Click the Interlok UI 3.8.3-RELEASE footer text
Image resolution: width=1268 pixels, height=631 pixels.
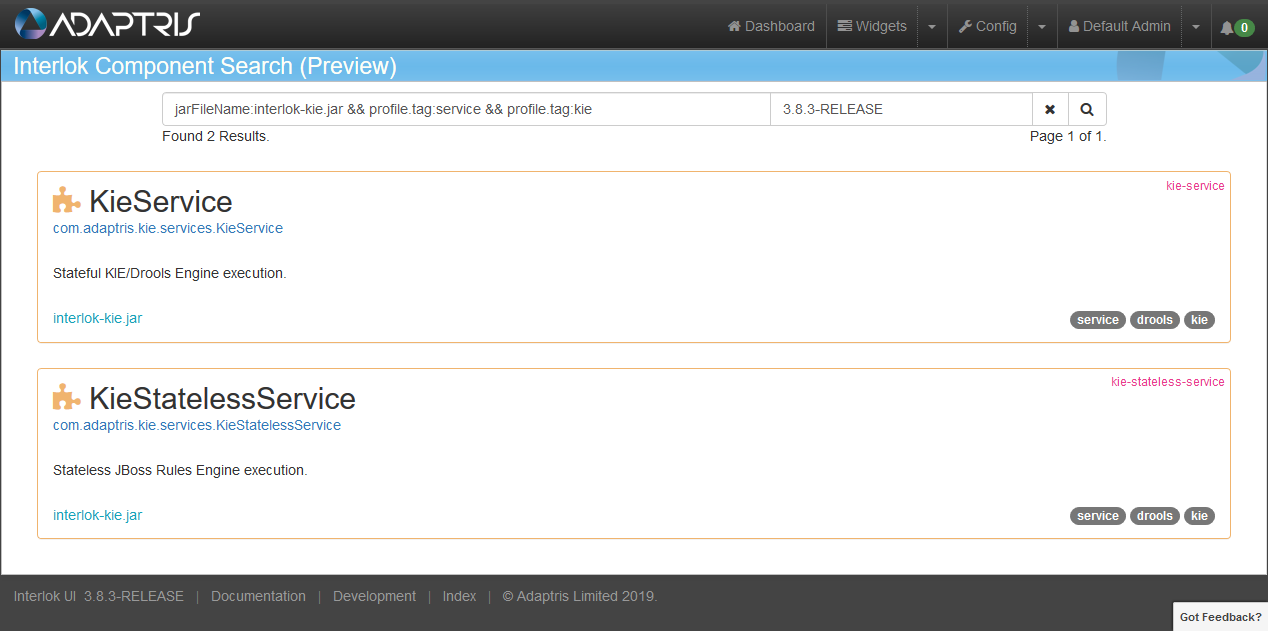98,596
